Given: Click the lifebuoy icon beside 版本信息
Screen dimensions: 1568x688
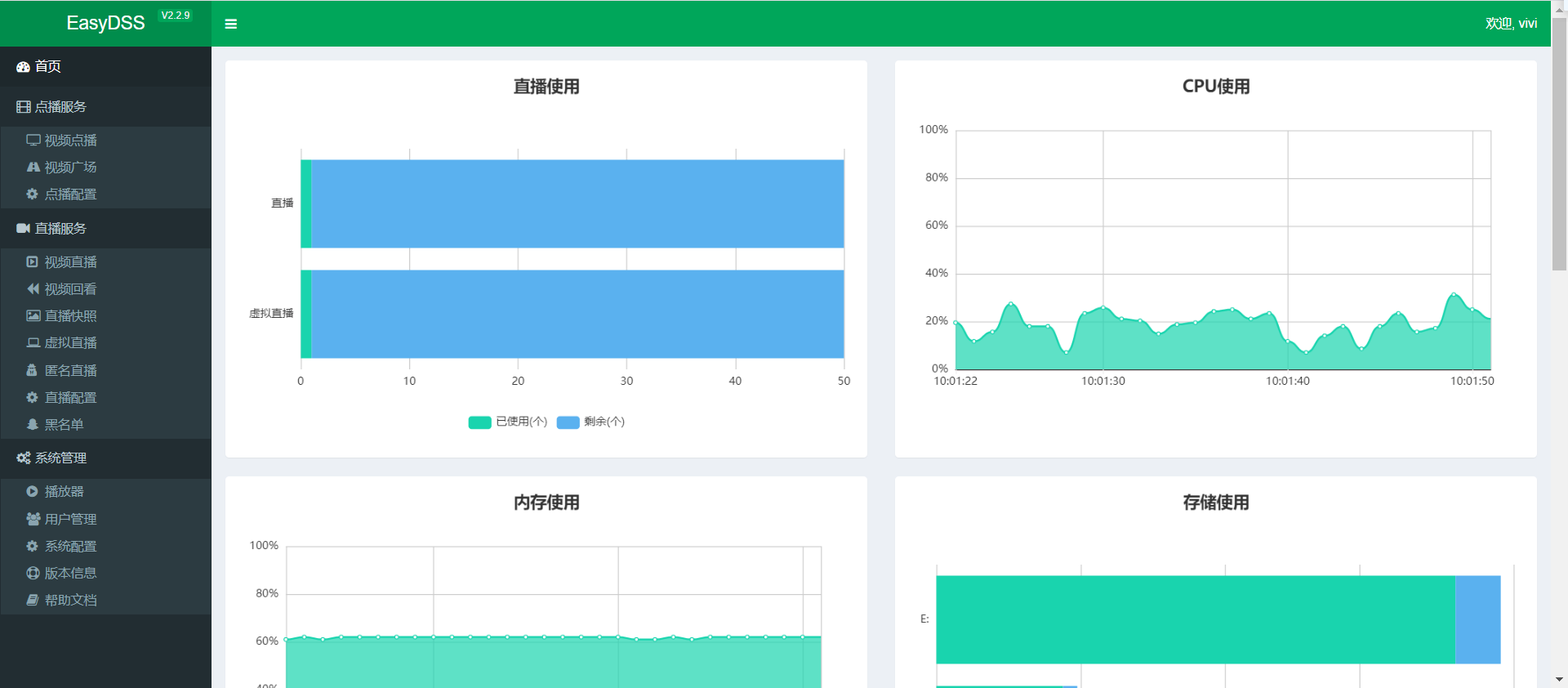Looking at the screenshot, I should [x=33, y=573].
